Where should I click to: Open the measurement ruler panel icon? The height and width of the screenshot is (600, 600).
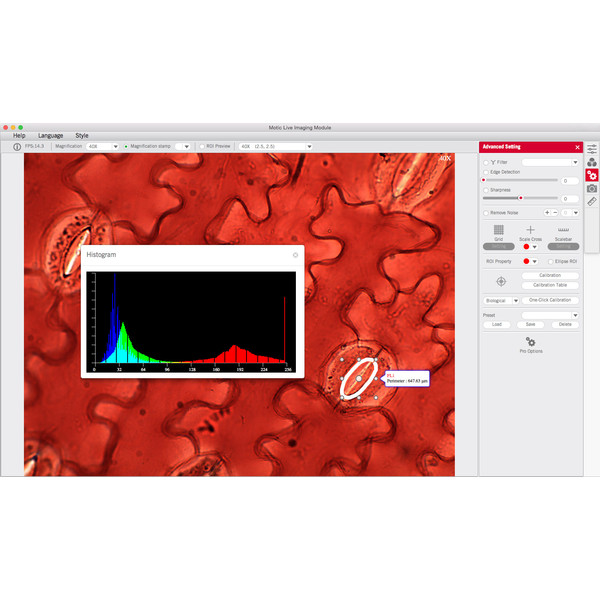592,202
